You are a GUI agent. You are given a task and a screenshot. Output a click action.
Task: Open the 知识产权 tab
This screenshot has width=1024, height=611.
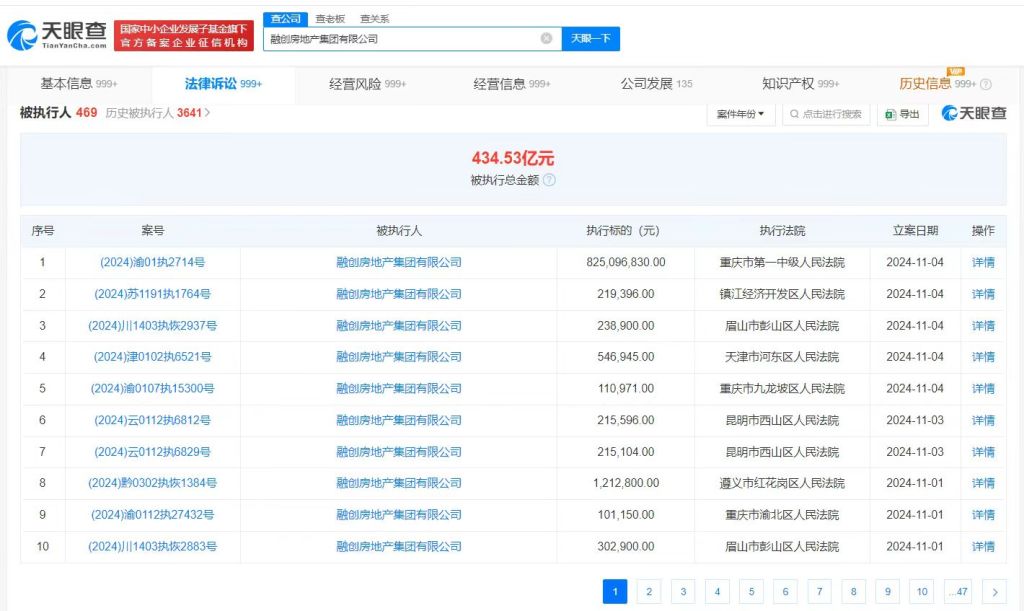click(801, 84)
